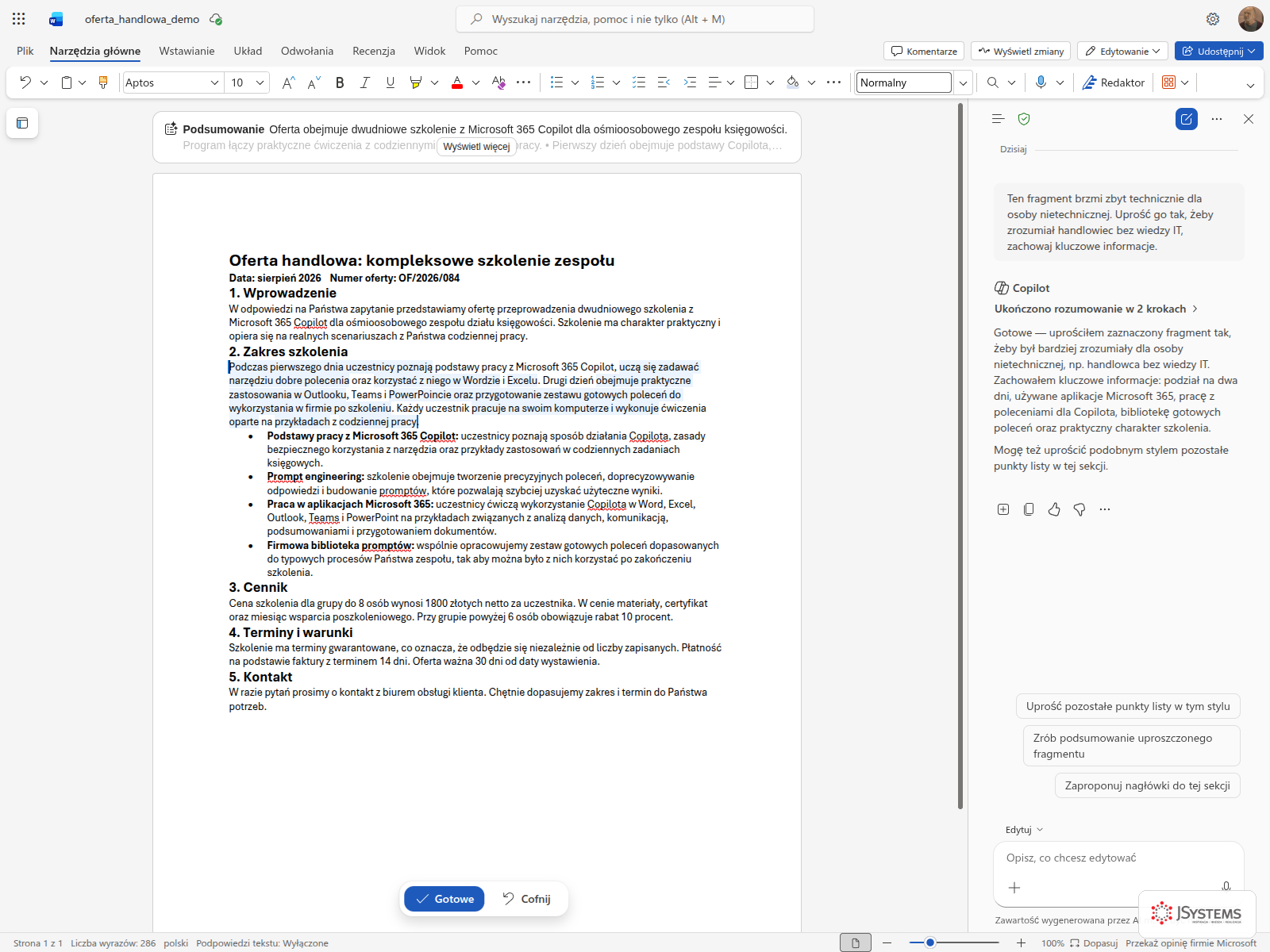Viewport: 1270px width, 952px height.
Task: Click the paragraph alignment icon
Action: tap(714, 83)
